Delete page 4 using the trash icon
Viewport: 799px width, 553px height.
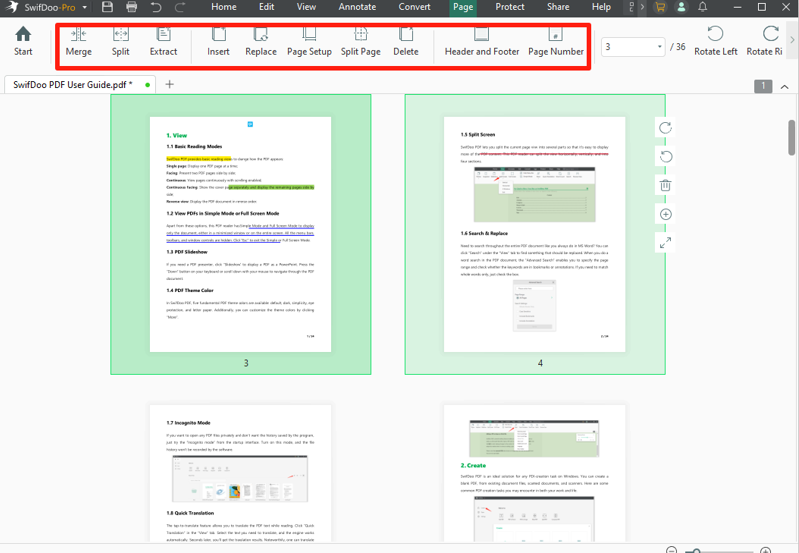pos(665,186)
